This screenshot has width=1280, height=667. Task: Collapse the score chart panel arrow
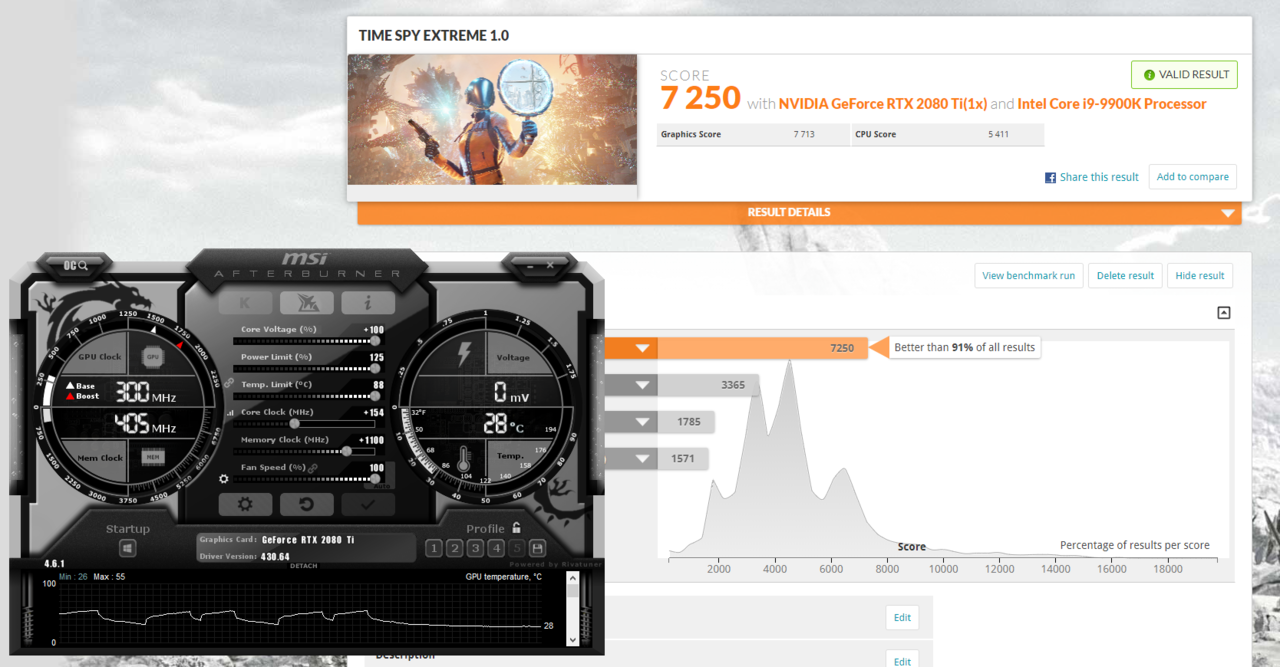pyautogui.click(x=1223, y=313)
